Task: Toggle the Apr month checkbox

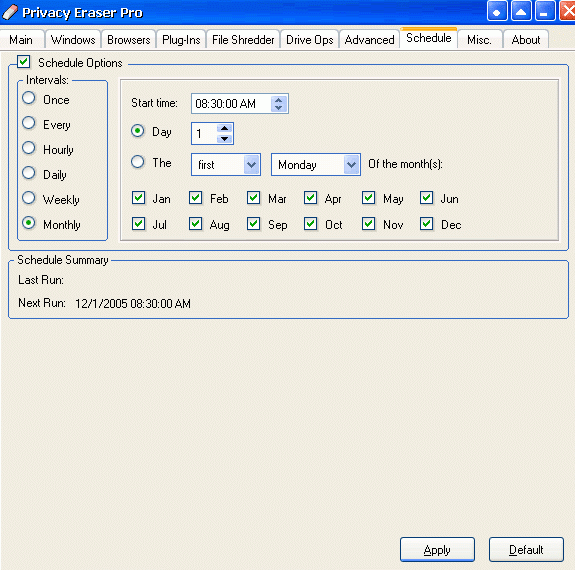Action: [311, 198]
